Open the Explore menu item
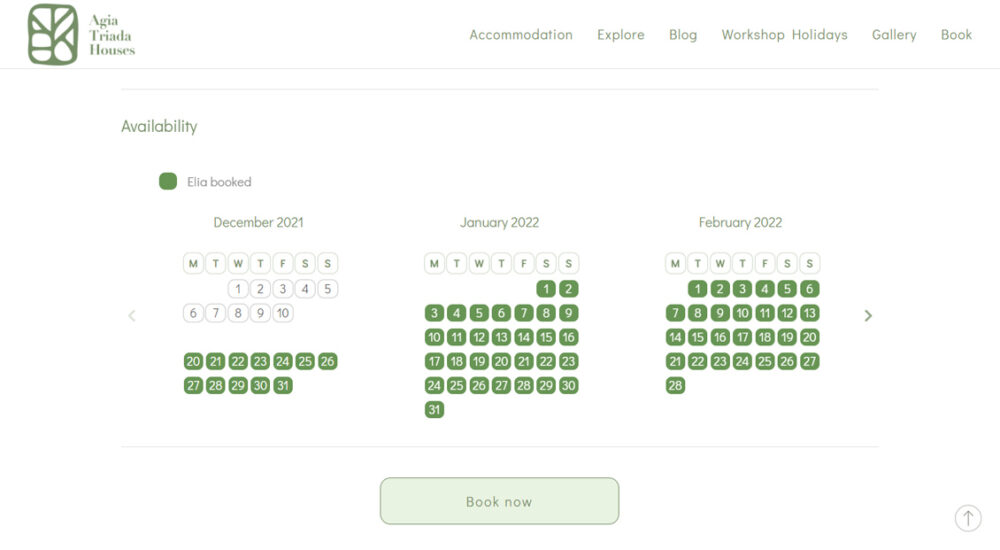 pyautogui.click(x=620, y=34)
